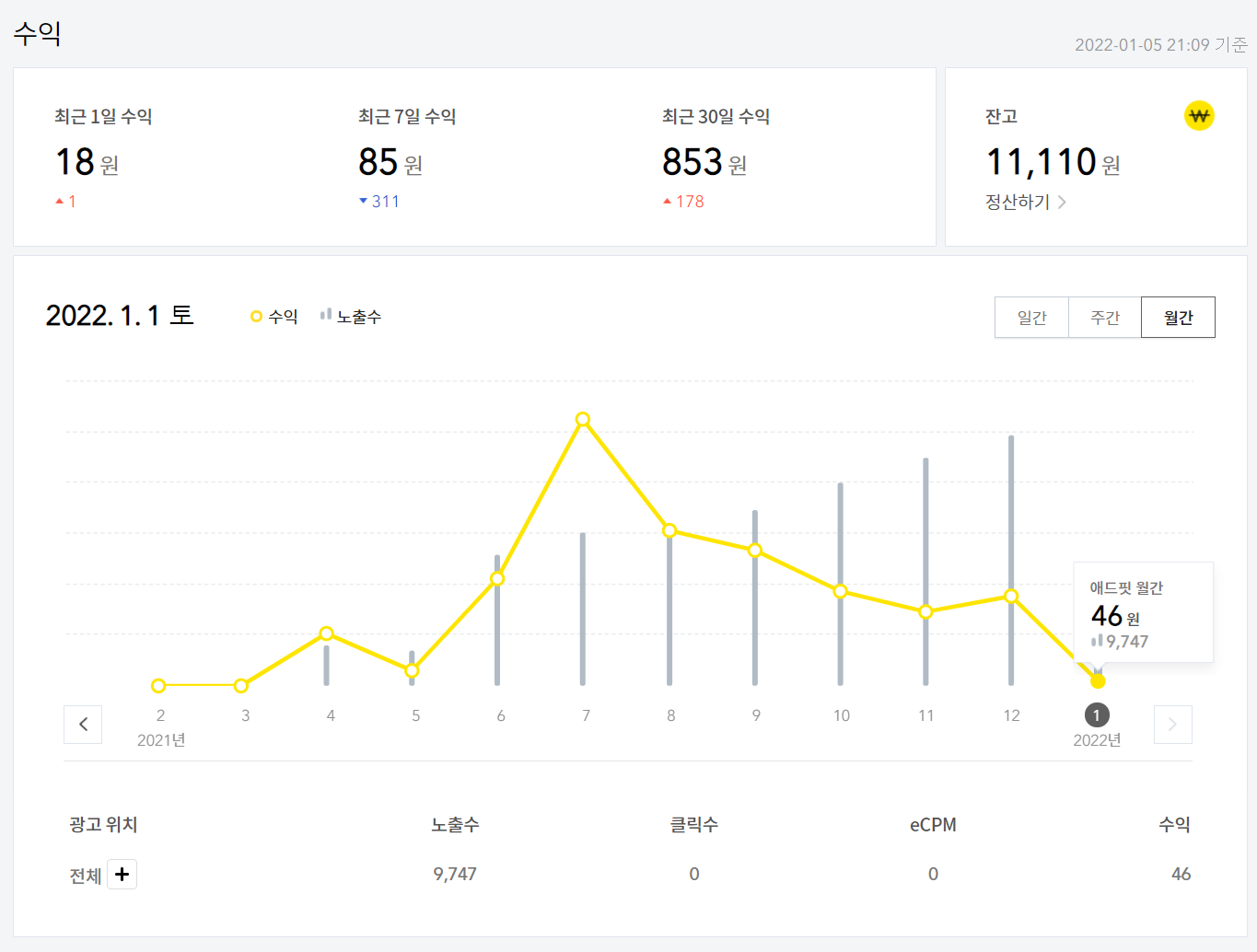Open 정산하기 settlement link
Image resolution: width=1257 pixels, height=952 pixels.
click(1018, 202)
